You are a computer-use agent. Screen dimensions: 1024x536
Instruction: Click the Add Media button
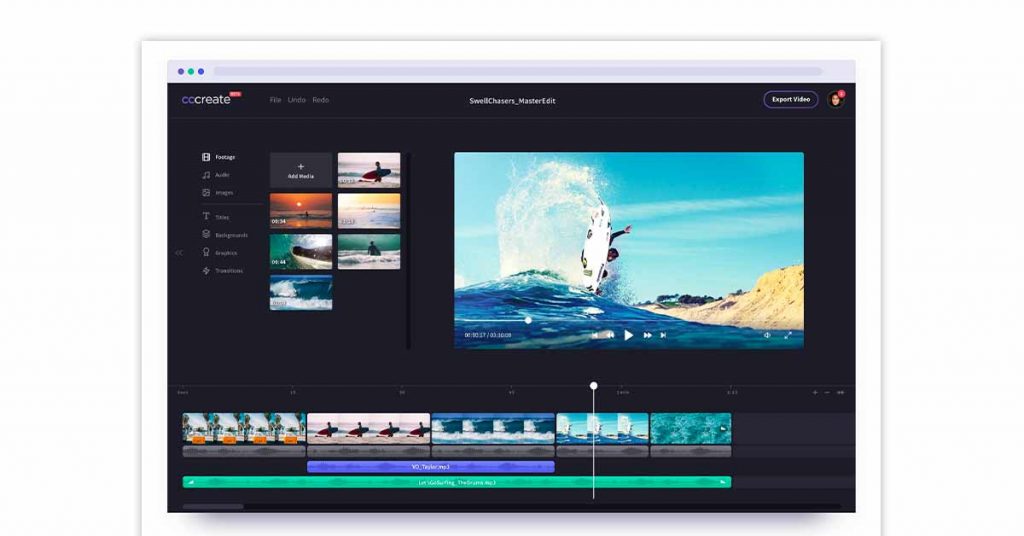pos(301,170)
